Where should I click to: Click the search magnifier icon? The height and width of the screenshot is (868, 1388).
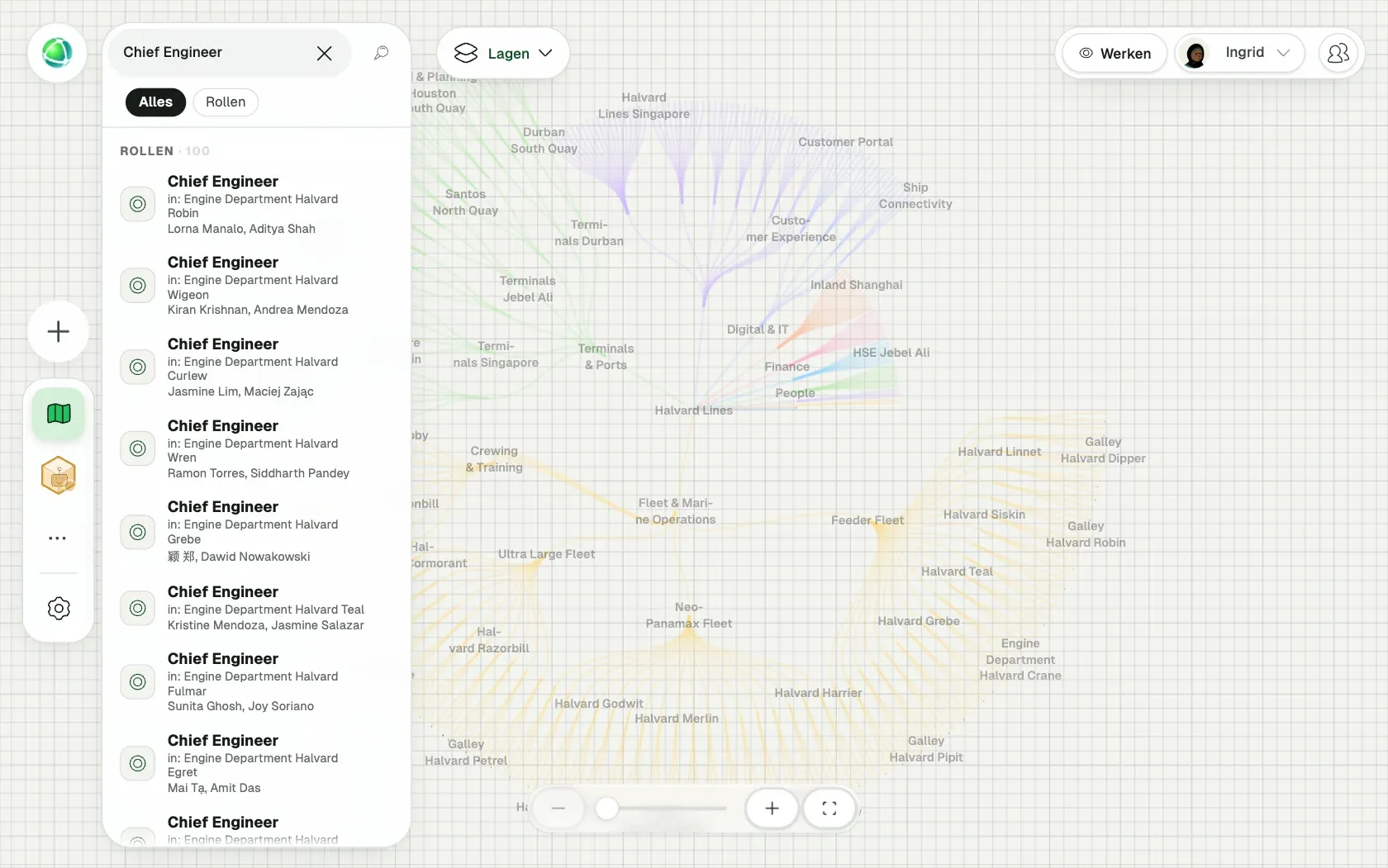point(381,53)
